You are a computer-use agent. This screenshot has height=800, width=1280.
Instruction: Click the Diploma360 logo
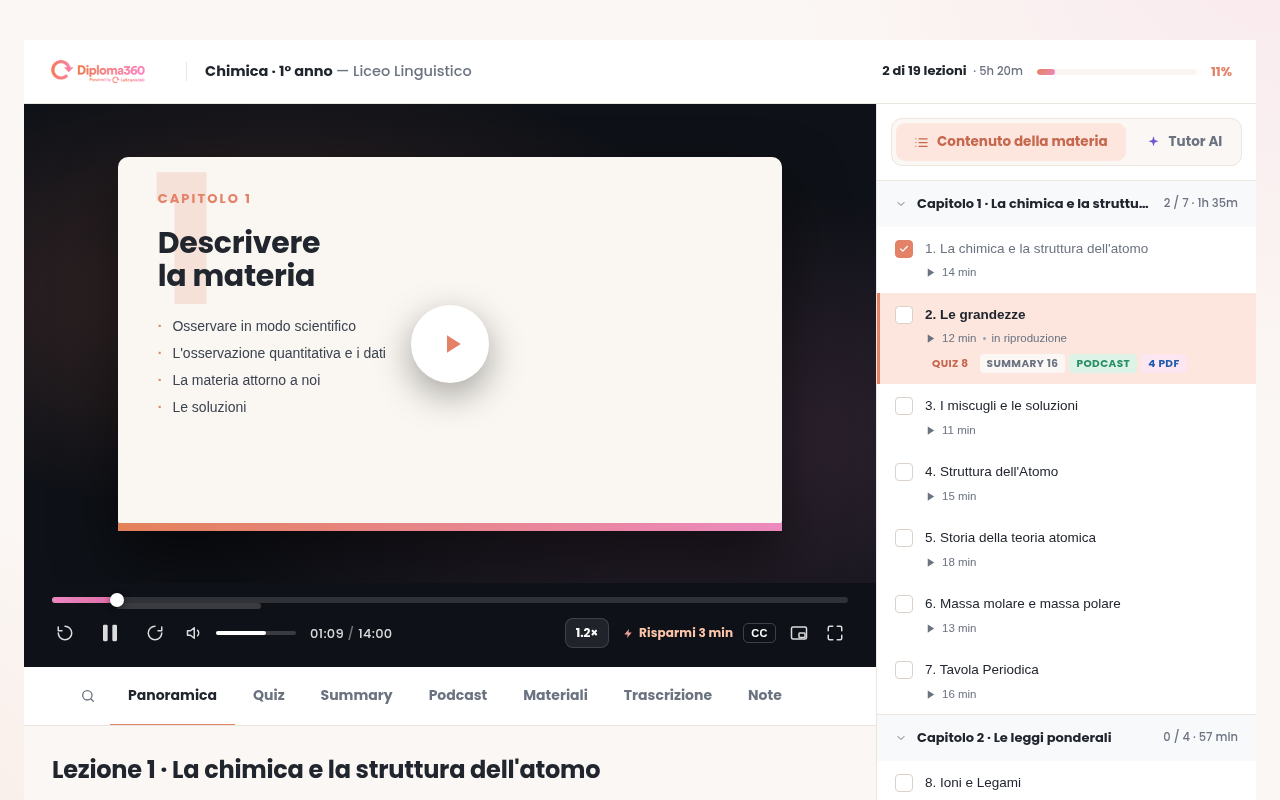[98, 71]
